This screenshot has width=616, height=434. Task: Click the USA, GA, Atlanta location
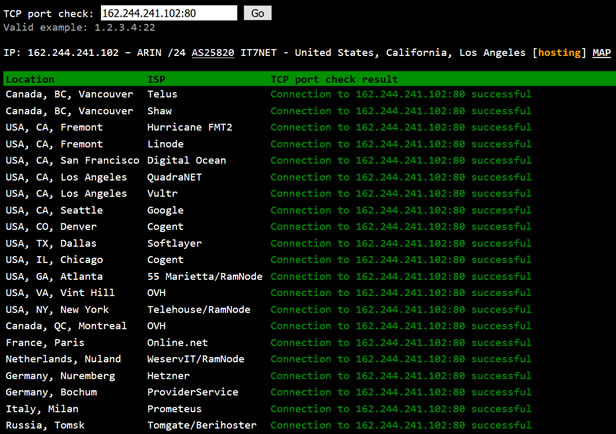(54, 277)
